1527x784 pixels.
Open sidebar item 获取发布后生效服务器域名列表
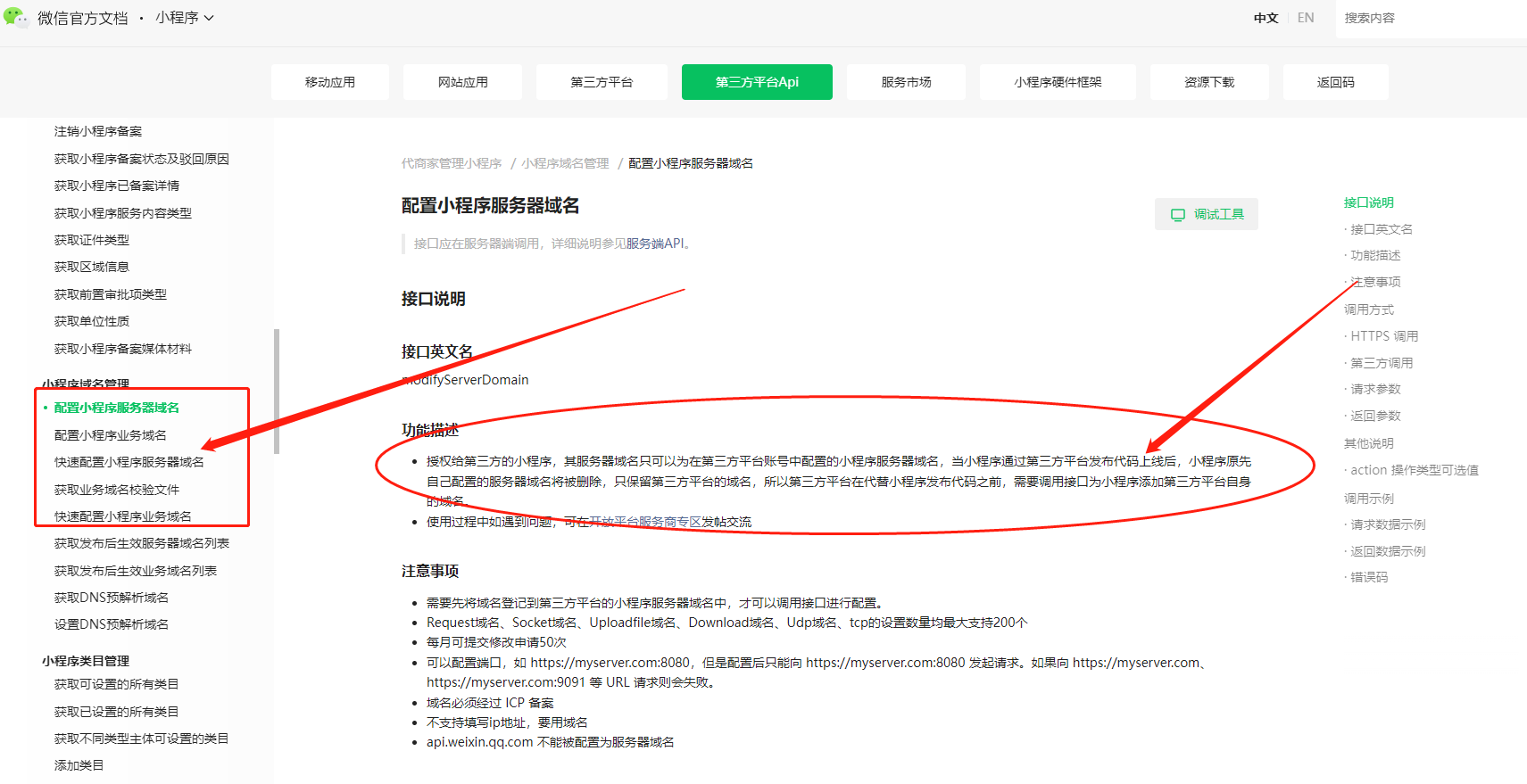coord(142,543)
